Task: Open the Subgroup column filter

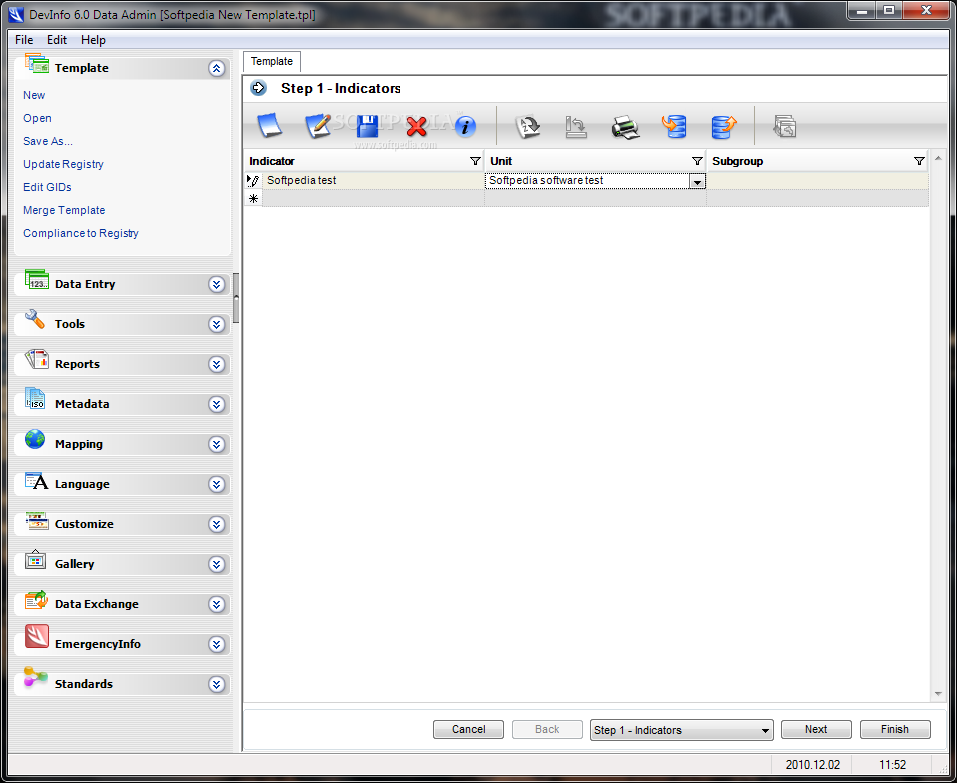Action: [919, 161]
